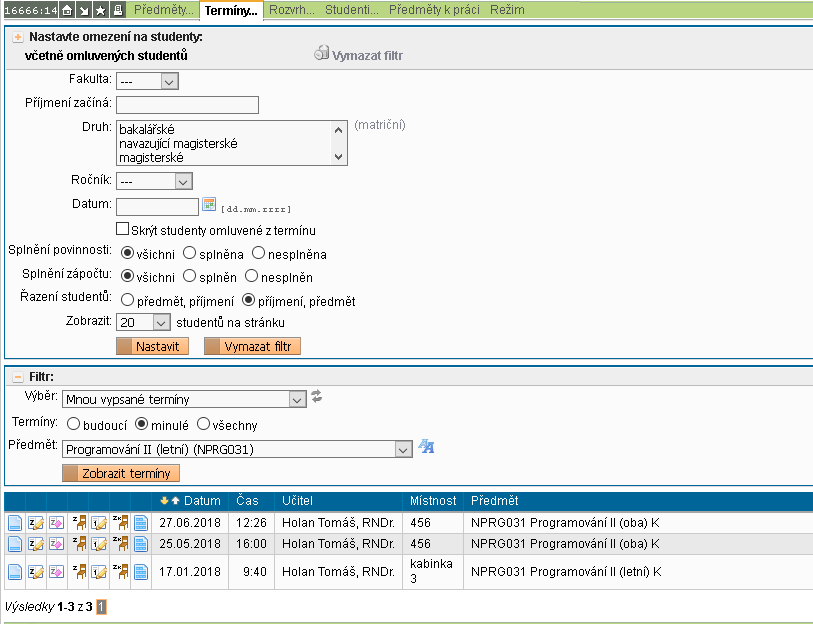Image resolution: width=813 pixels, height=624 pixels.
Task: Open the calendar date picker icon
Action: (x=209, y=205)
